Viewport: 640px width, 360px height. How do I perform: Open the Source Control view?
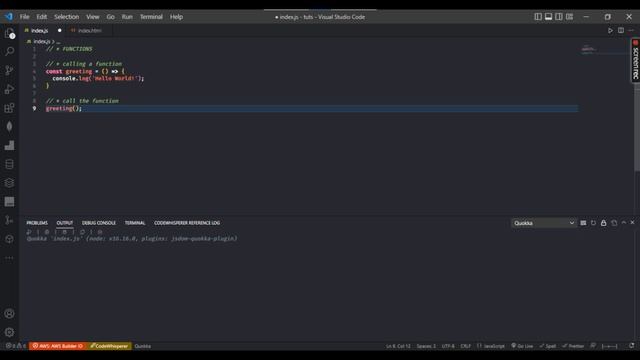[9, 70]
